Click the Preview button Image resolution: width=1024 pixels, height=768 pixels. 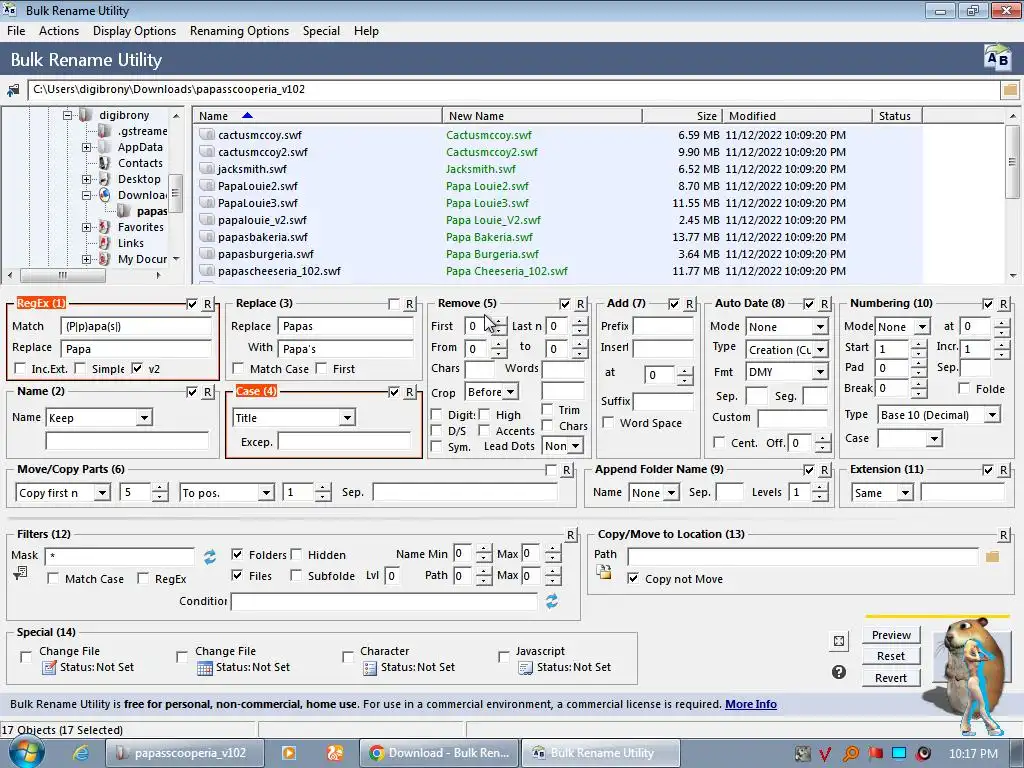point(891,635)
